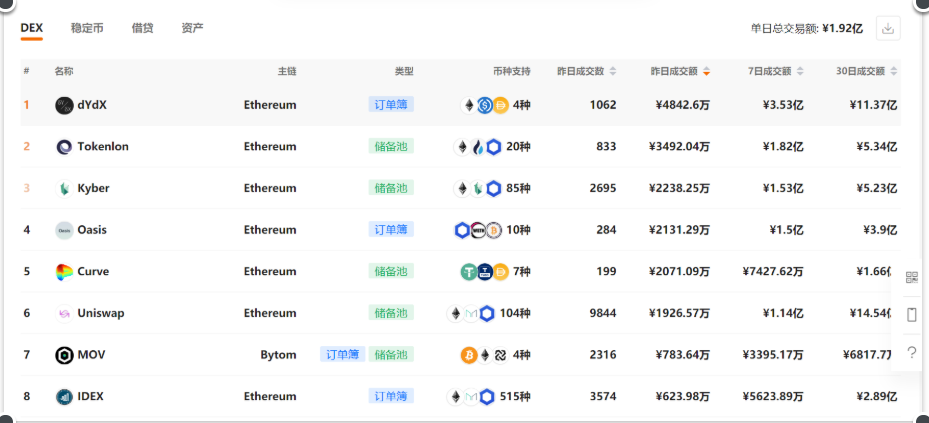Click the Ethereum coin icon in MOV row
929x423 pixels.
click(485, 355)
